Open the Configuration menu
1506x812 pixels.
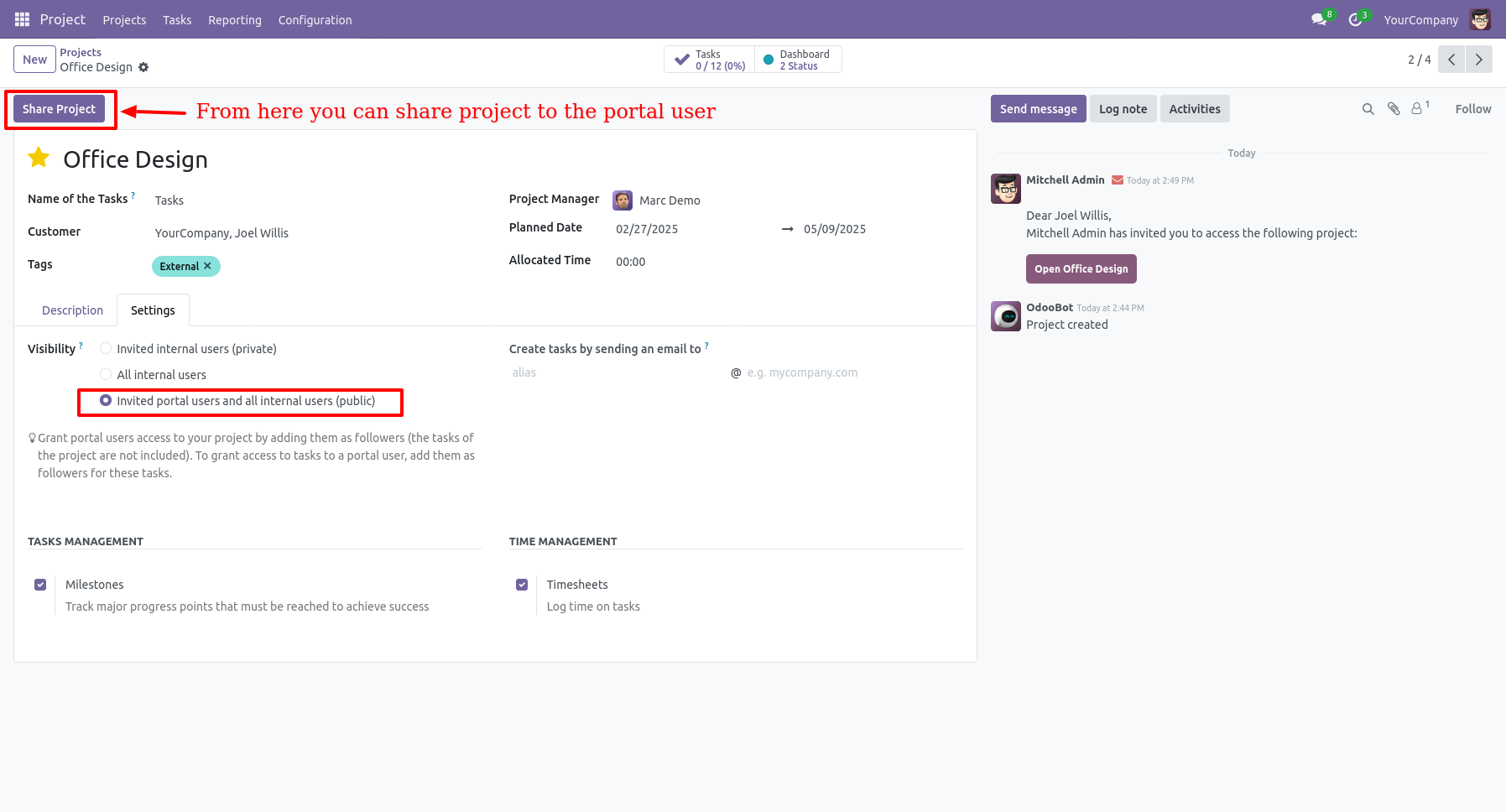tap(315, 20)
